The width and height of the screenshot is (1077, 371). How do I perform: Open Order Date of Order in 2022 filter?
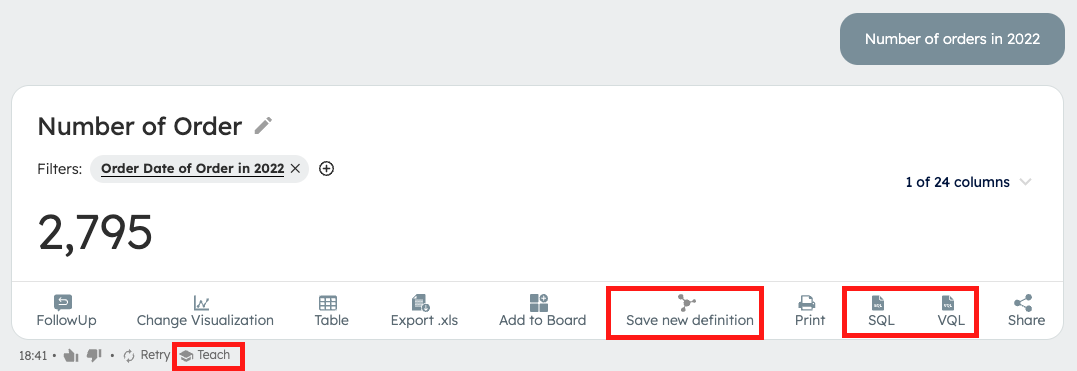192,168
